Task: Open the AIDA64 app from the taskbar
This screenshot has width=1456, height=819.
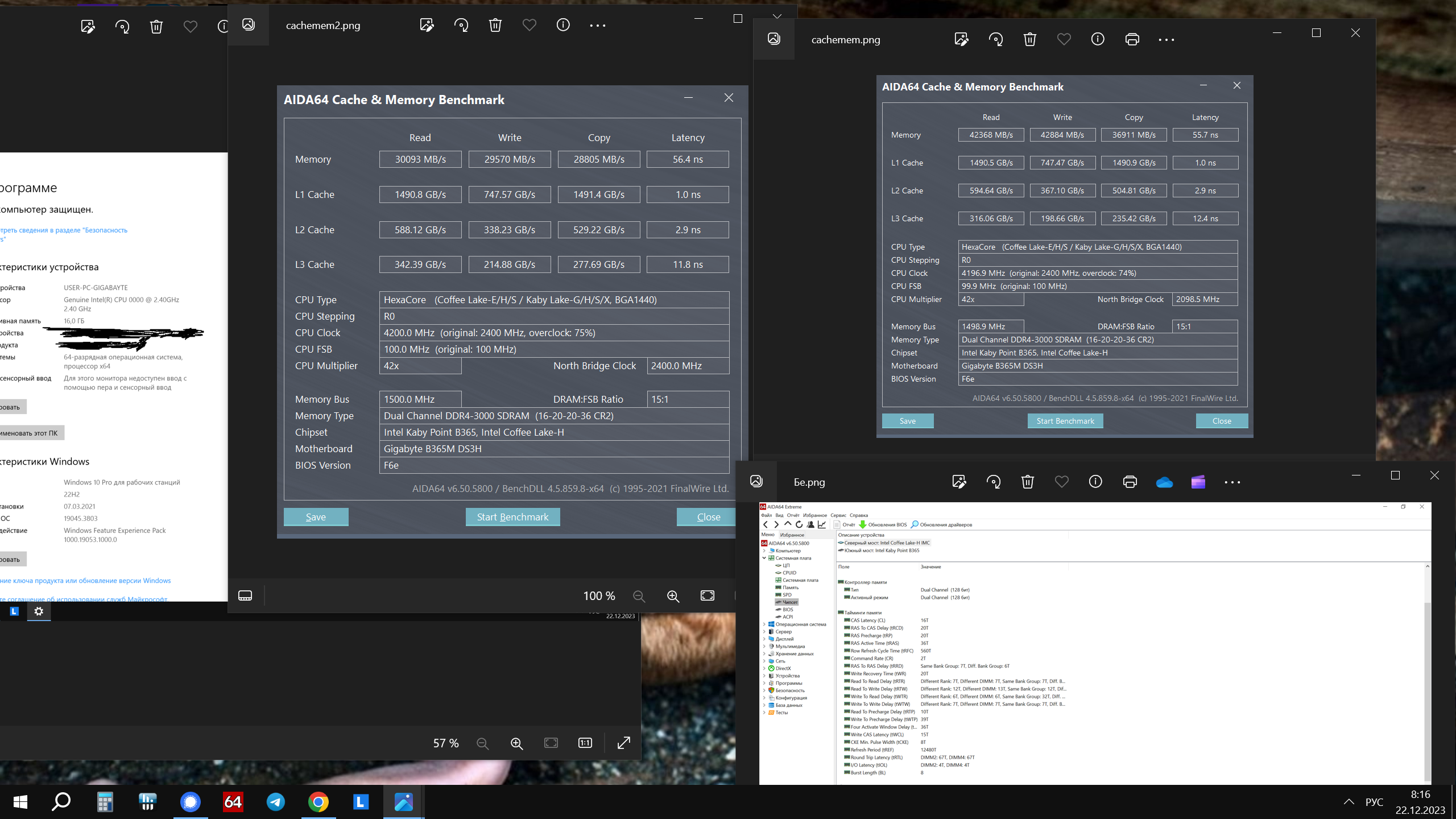Action: [233, 802]
